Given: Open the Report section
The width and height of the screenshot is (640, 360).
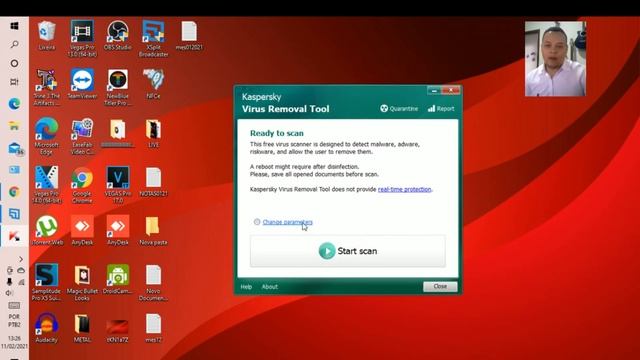Looking at the screenshot, I should coord(441,109).
